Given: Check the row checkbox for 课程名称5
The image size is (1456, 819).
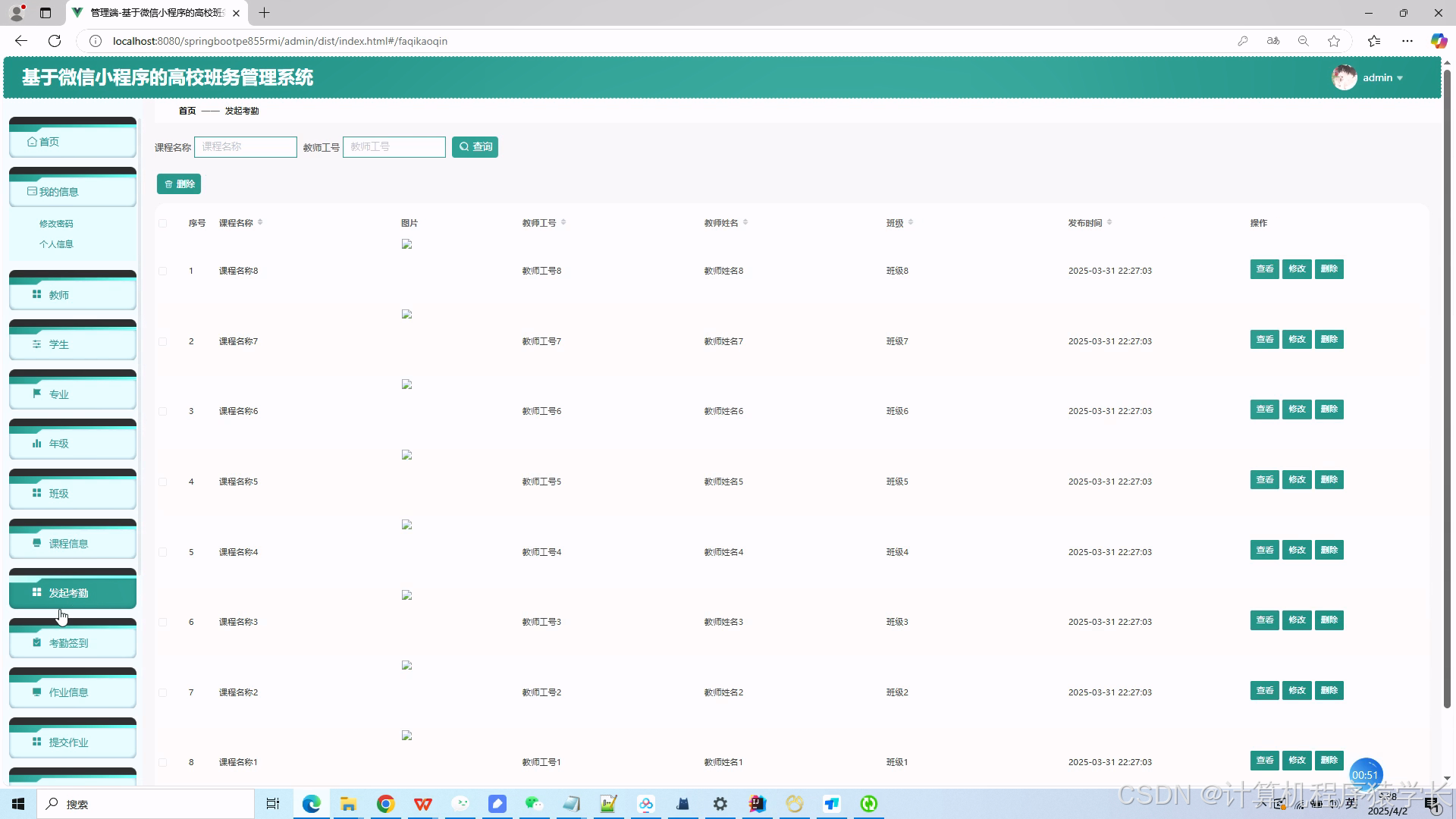Looking at the screenshot, I should pyautogui.click(x=162, y=482).
